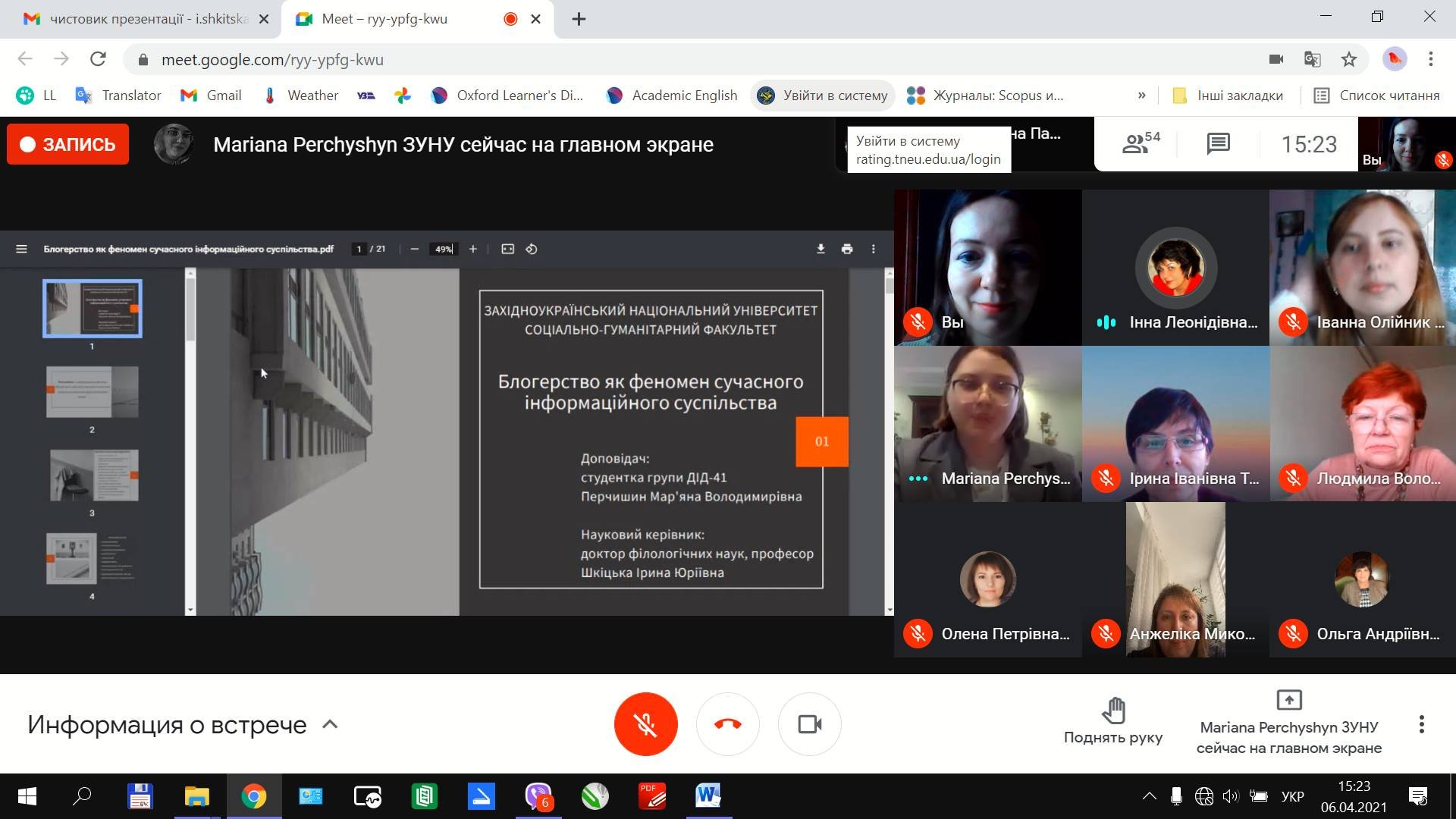Raise hand in the meeting
The height and width of the screenshot is (819, 1456).
[x=1112, y=721]
